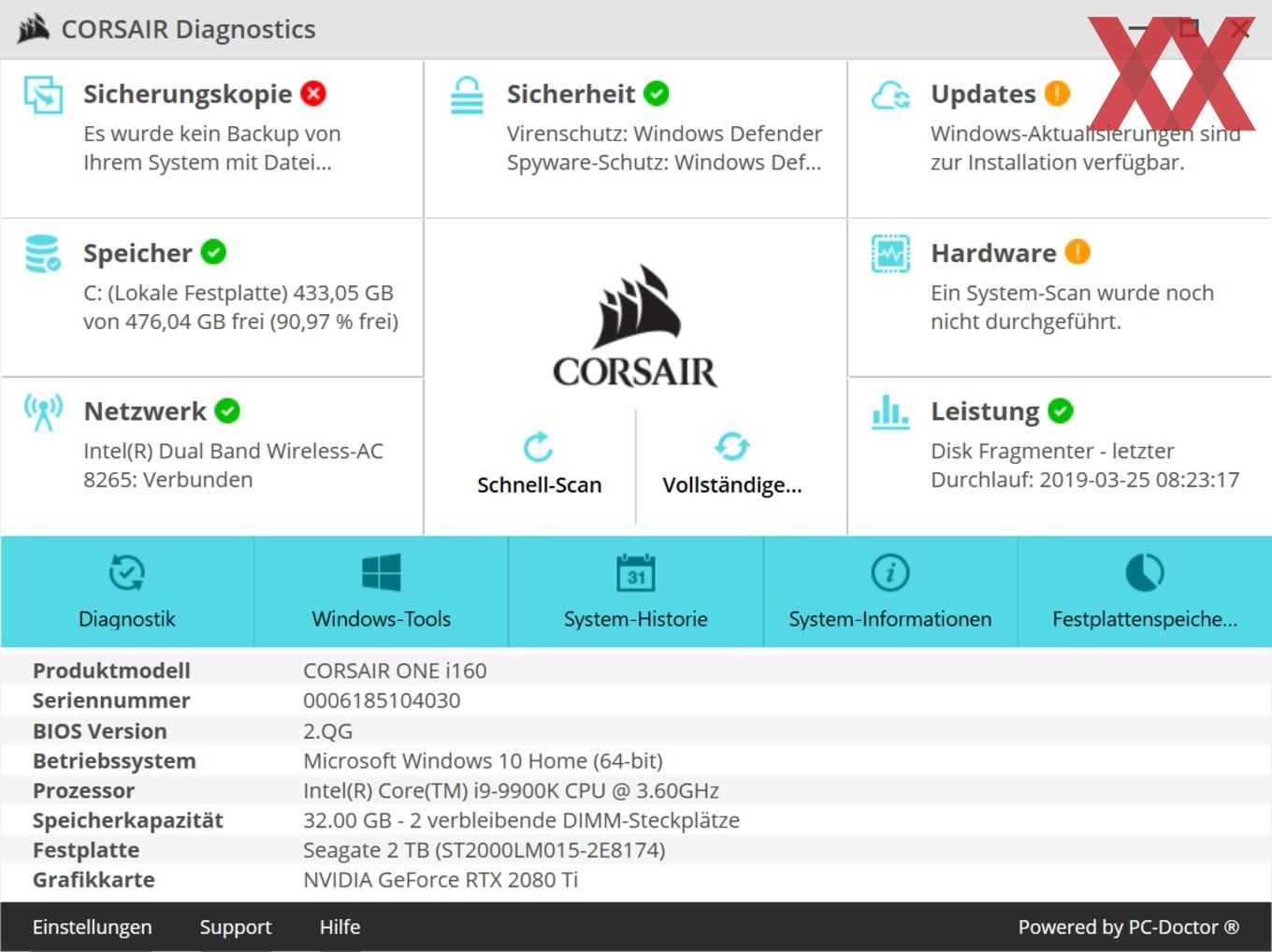Click the Corsair sails icon in title bar
The width and height of the screenshot is (1272, 952).
(33, 29)
